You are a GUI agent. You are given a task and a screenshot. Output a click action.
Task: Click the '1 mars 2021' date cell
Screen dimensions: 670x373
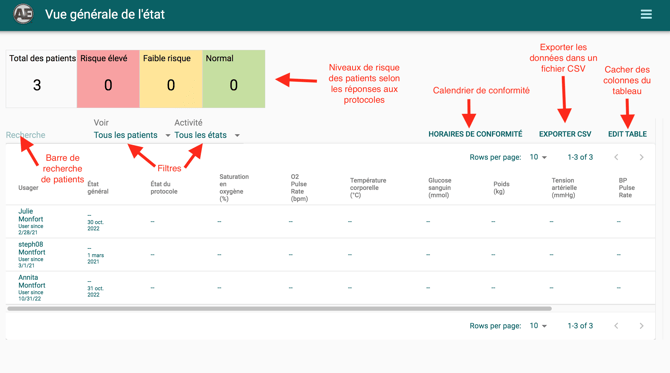[95, 258]
